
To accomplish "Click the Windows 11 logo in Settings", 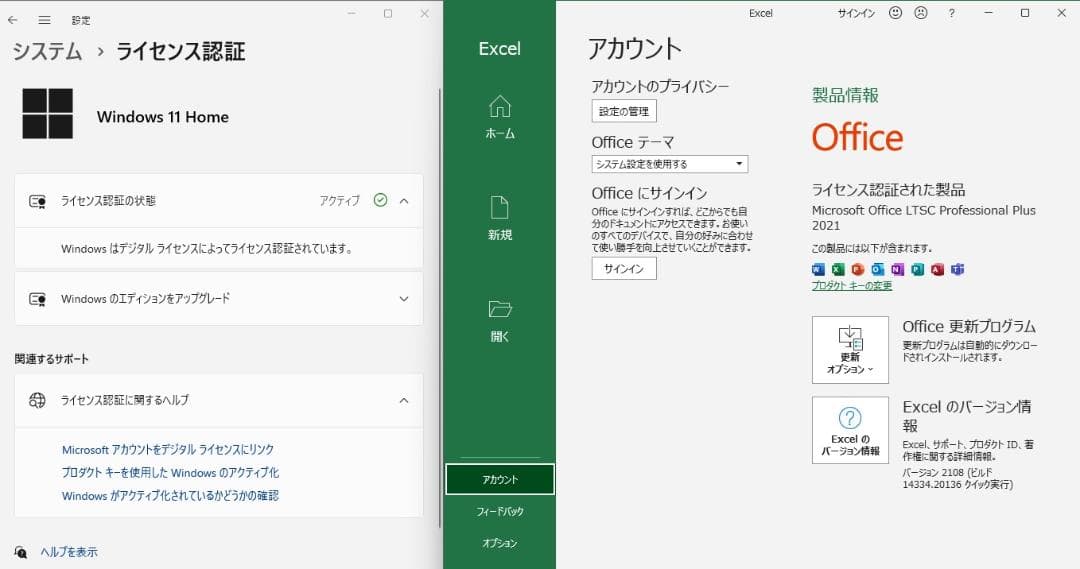I will 48,114.
